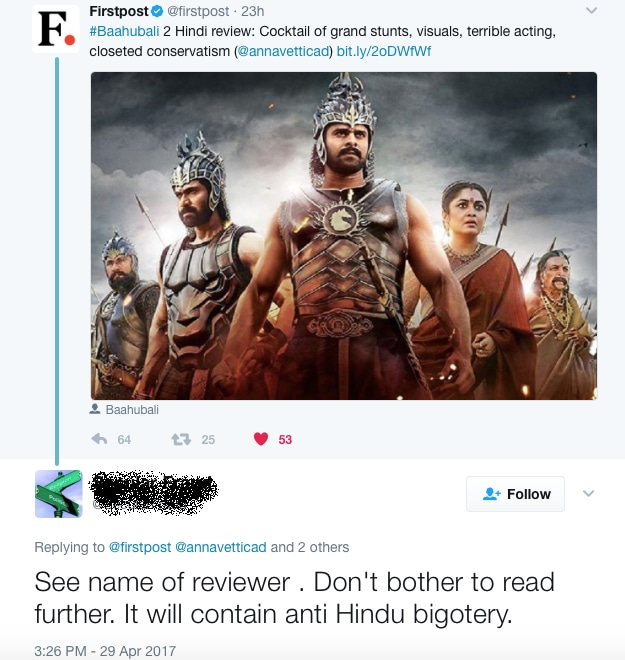This screenshot has width=625, height=660.
Task: Open the #Baahubali hashtag link
Action: point(124,32)
